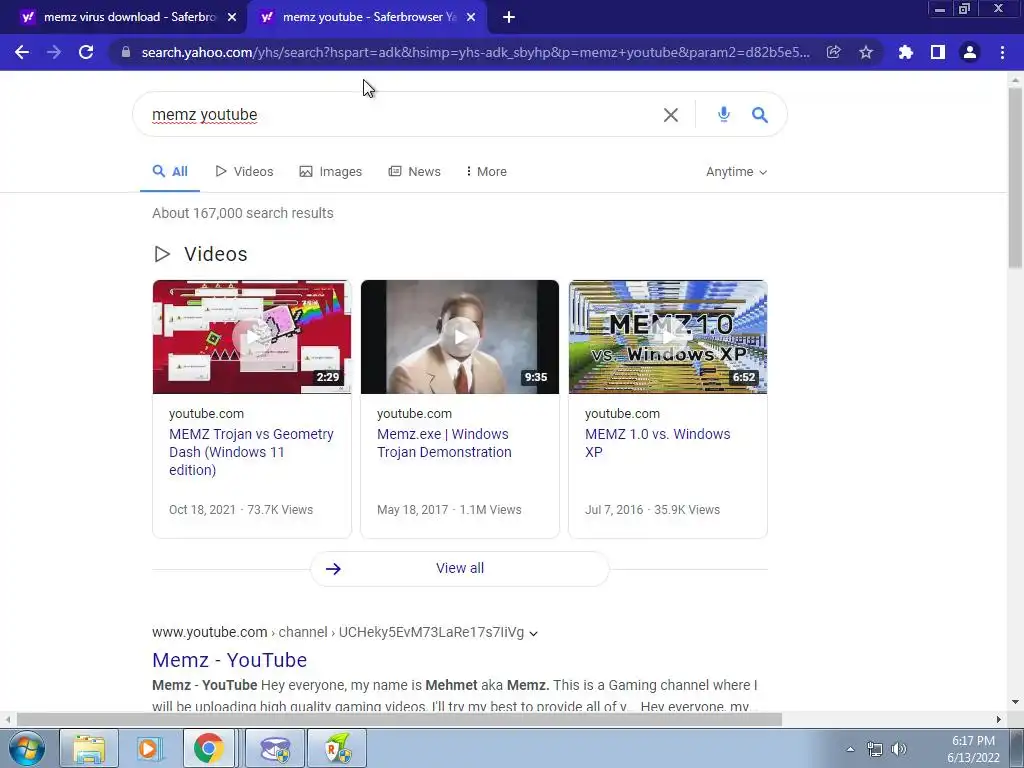Screen dimensions: 1024x768
Task: Open the network tray icon
Action: click(x=874, y=749)
